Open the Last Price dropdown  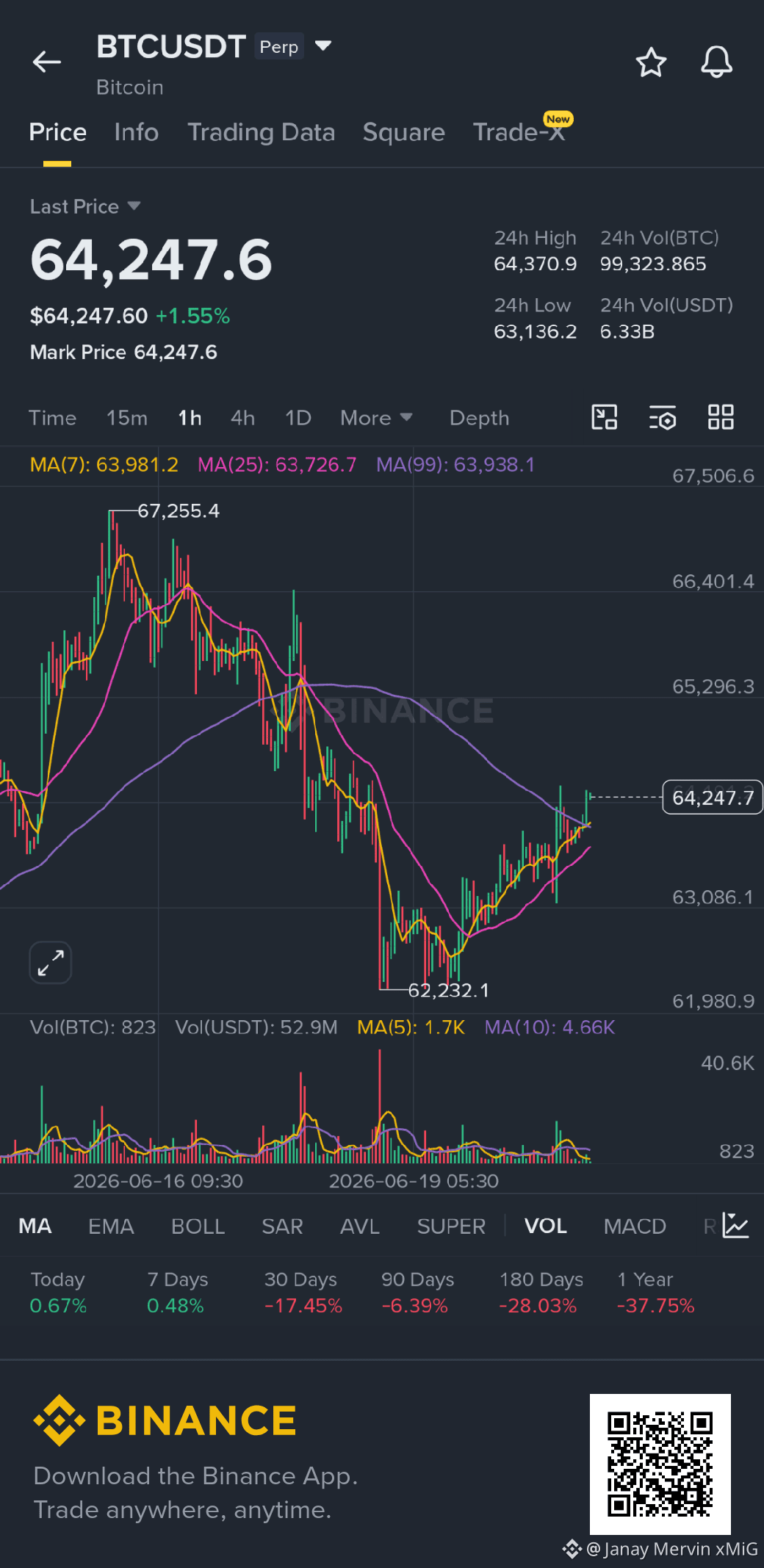coord(85,206)
